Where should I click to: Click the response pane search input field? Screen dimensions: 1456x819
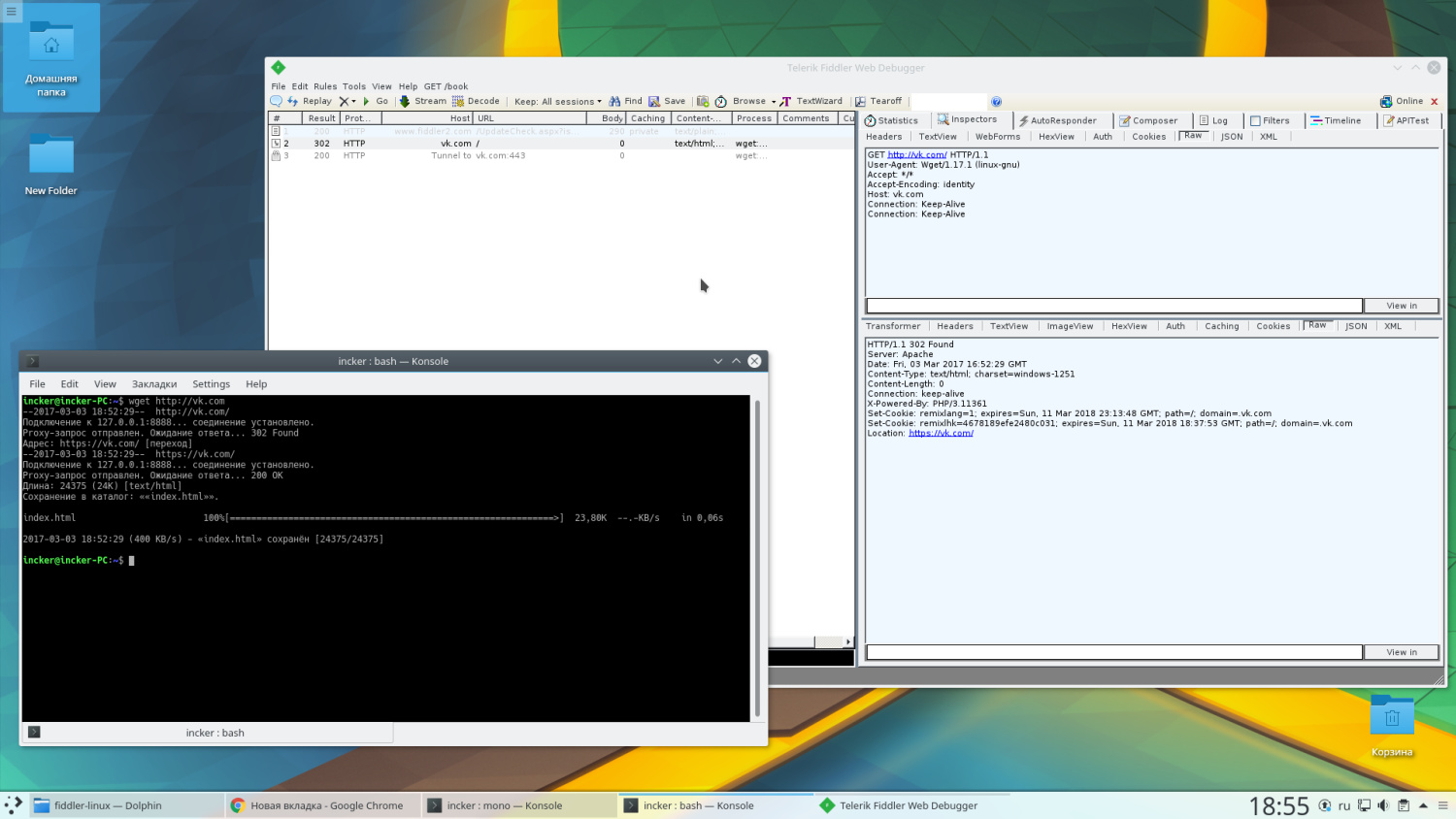pos(1114,652)
